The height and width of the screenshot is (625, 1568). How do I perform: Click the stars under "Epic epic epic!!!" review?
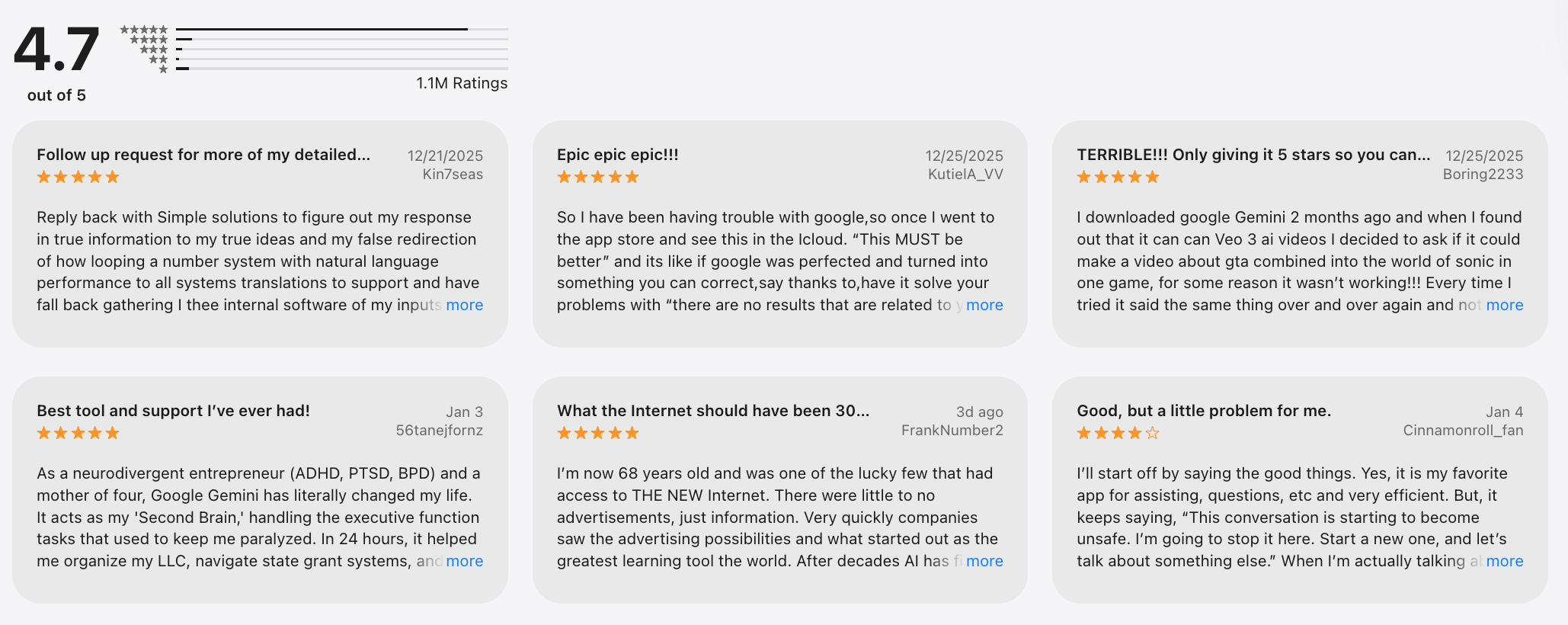pyautogui.click(x=597, y=177)
